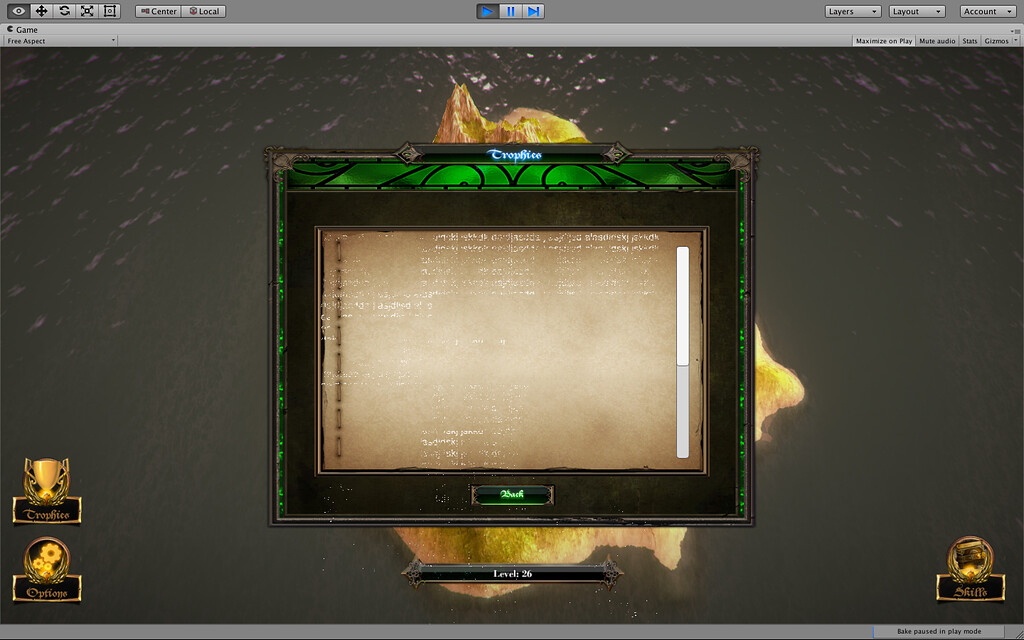This screenshot has height=640, width=1024.
Task: Select the Rect transform tool
Action: (x=110, y=11)
